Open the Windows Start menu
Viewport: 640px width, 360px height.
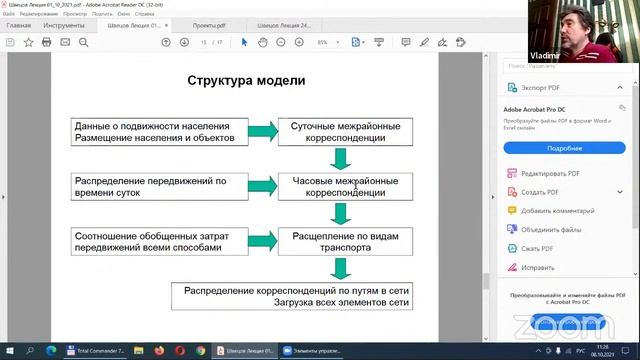click(10, 351)
